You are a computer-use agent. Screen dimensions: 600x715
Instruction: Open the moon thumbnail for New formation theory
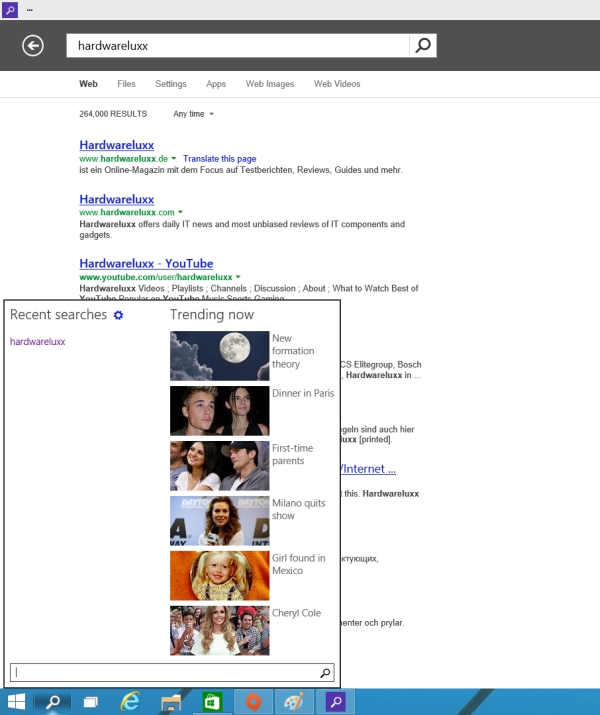tap(219, 356)
